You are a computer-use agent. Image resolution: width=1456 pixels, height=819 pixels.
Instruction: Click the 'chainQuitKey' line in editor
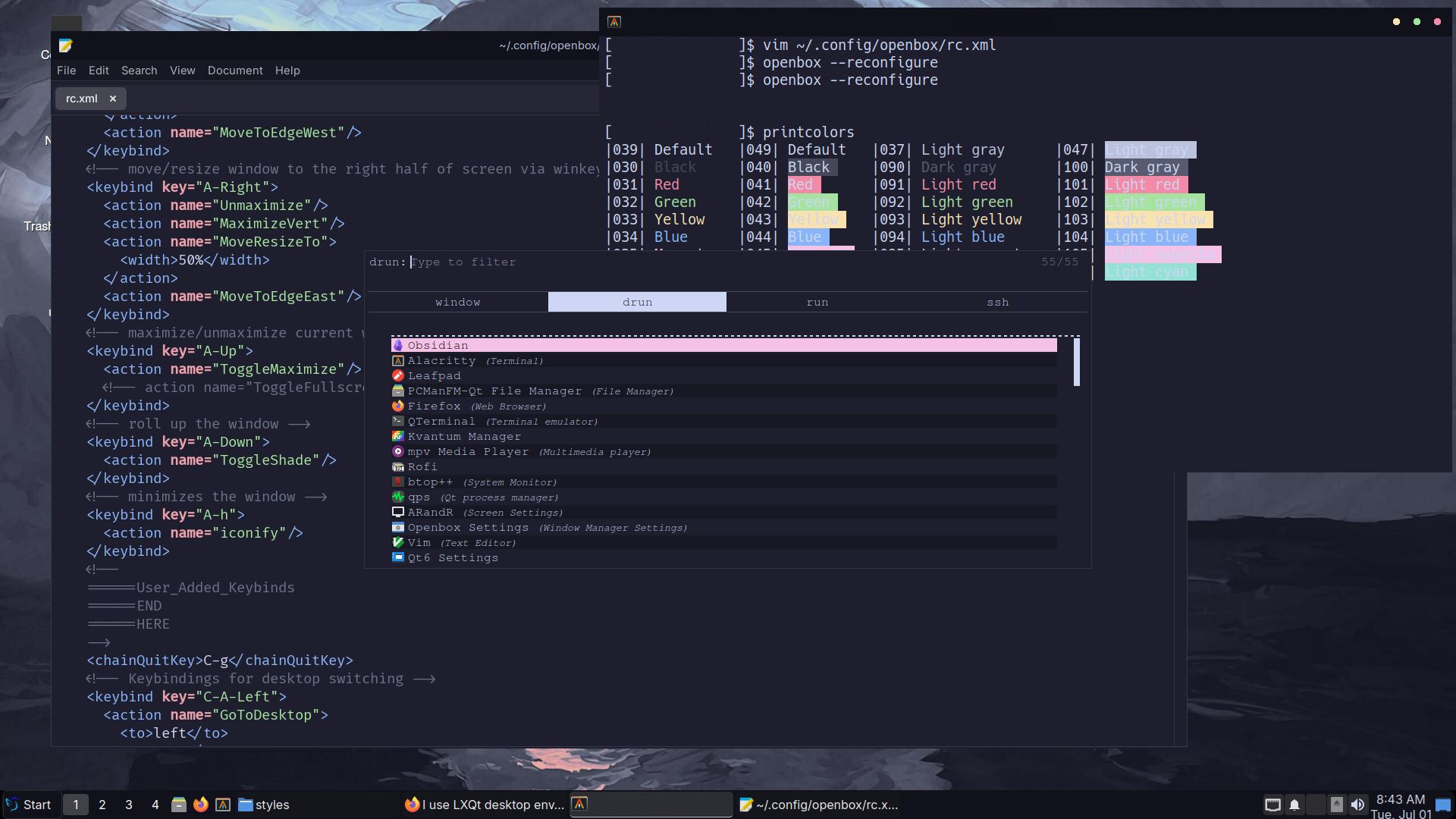[x=220, y=661]
